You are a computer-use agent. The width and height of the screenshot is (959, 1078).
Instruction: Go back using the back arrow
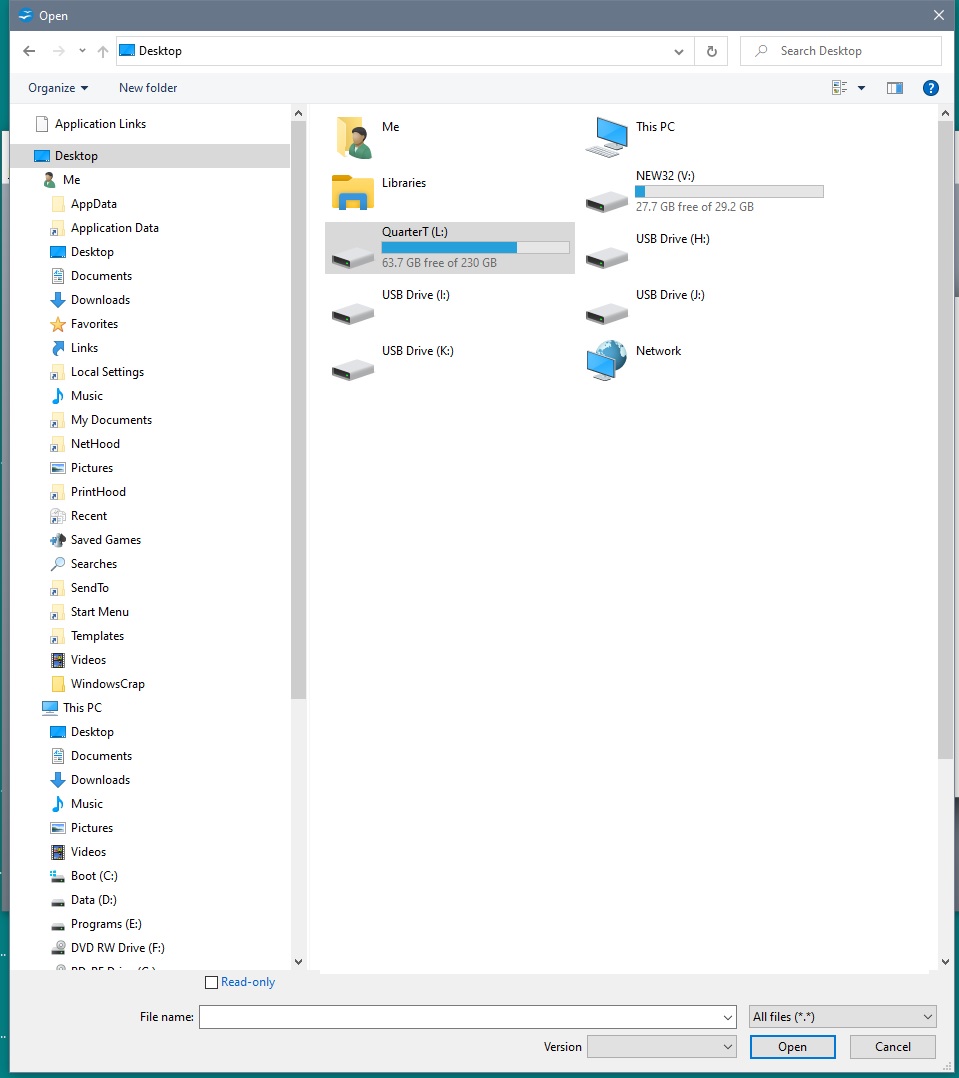29,51
